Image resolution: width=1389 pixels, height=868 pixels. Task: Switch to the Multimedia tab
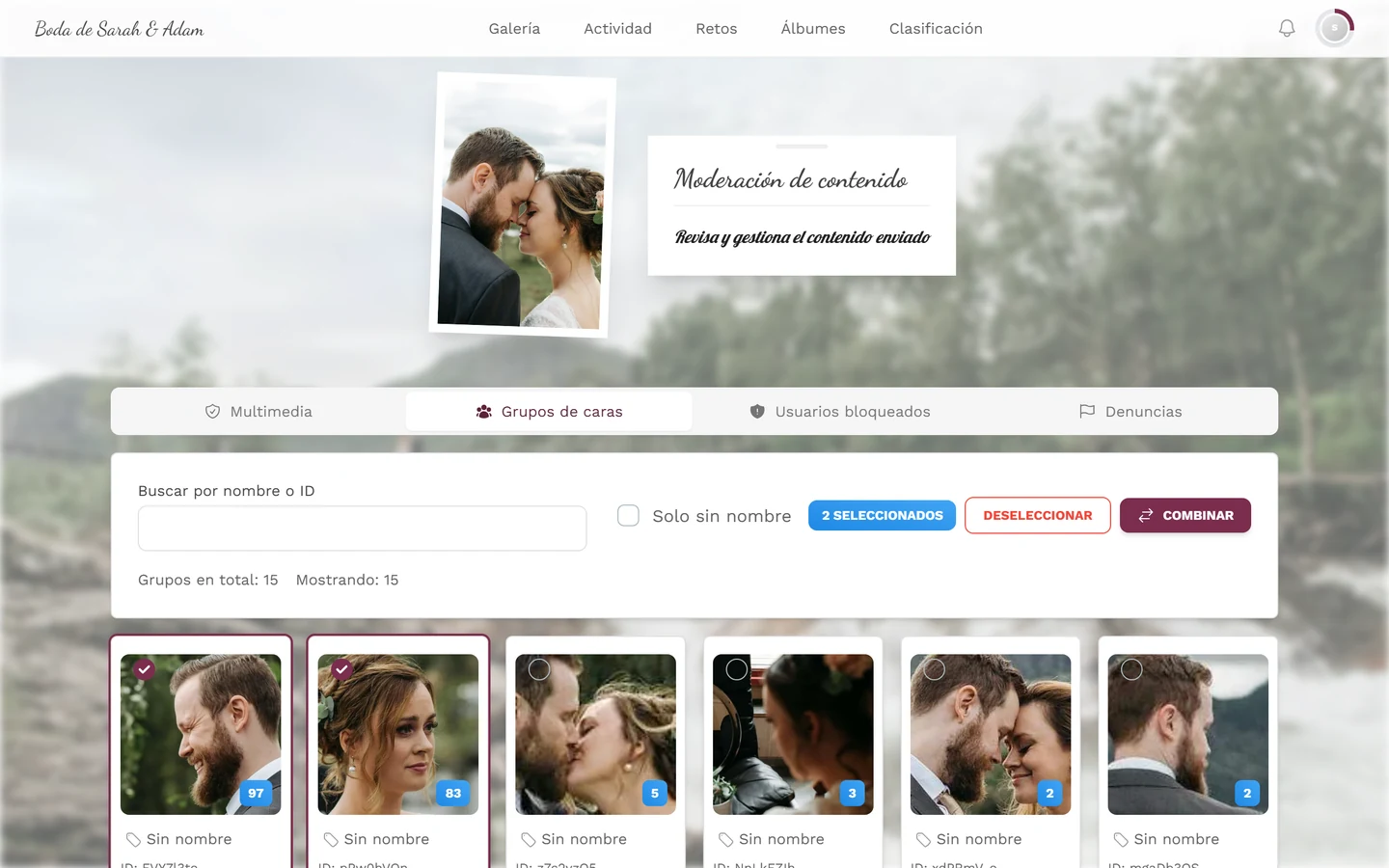pyautogui.click(x=259, y=412)
